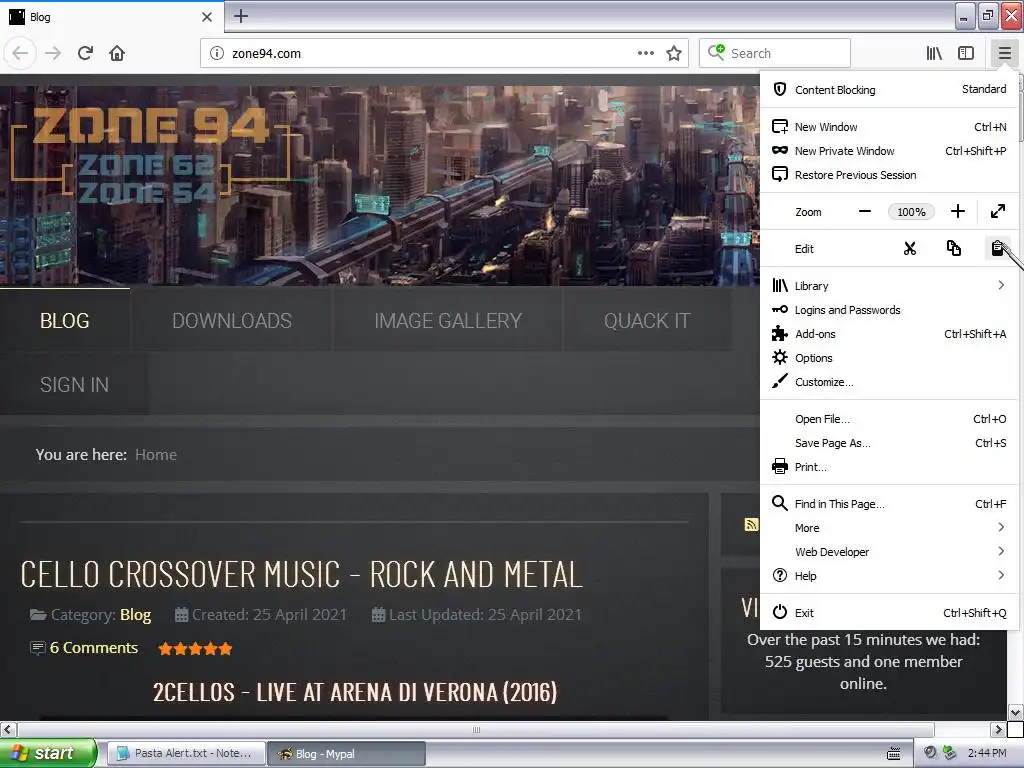Click horizontal scrollbar left arrow
1024x768 pixels.
click(8, 729)
